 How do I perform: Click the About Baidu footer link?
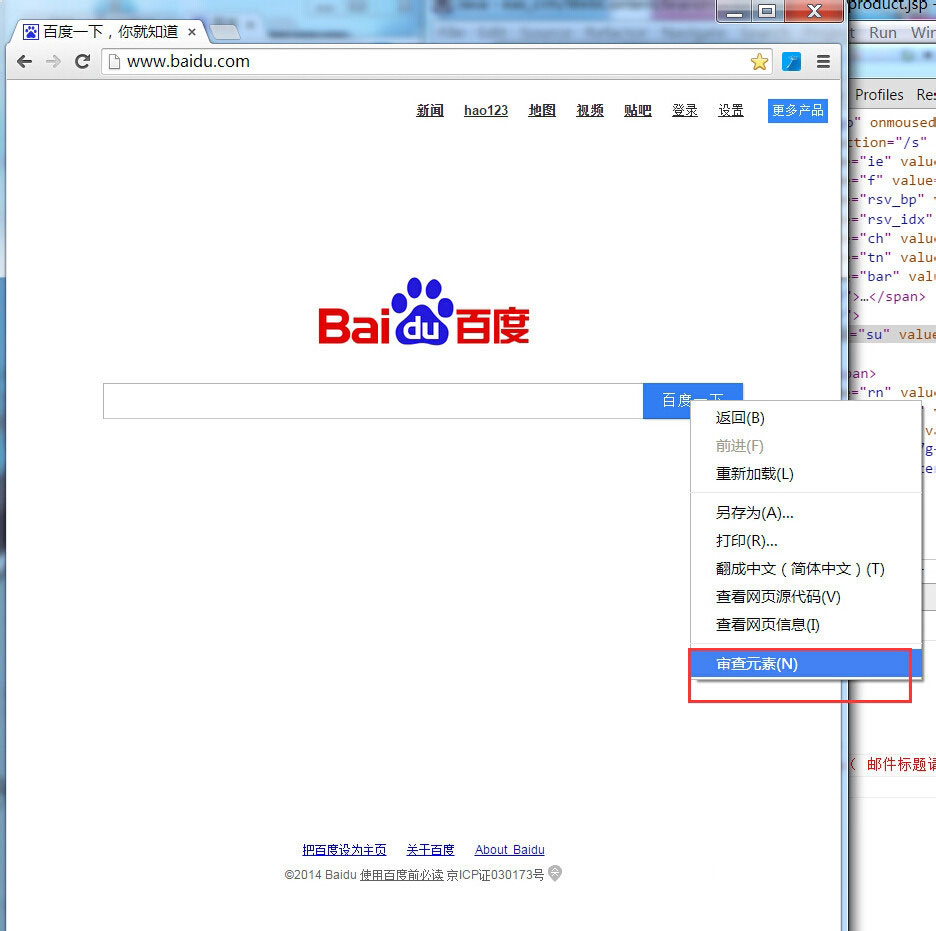point(510,849)
